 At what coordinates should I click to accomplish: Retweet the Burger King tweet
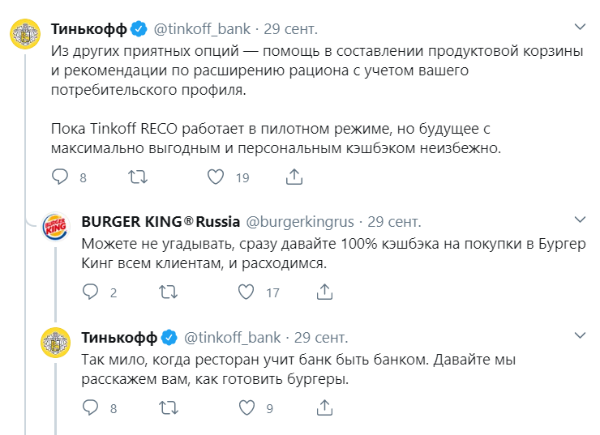pos(168,292)
